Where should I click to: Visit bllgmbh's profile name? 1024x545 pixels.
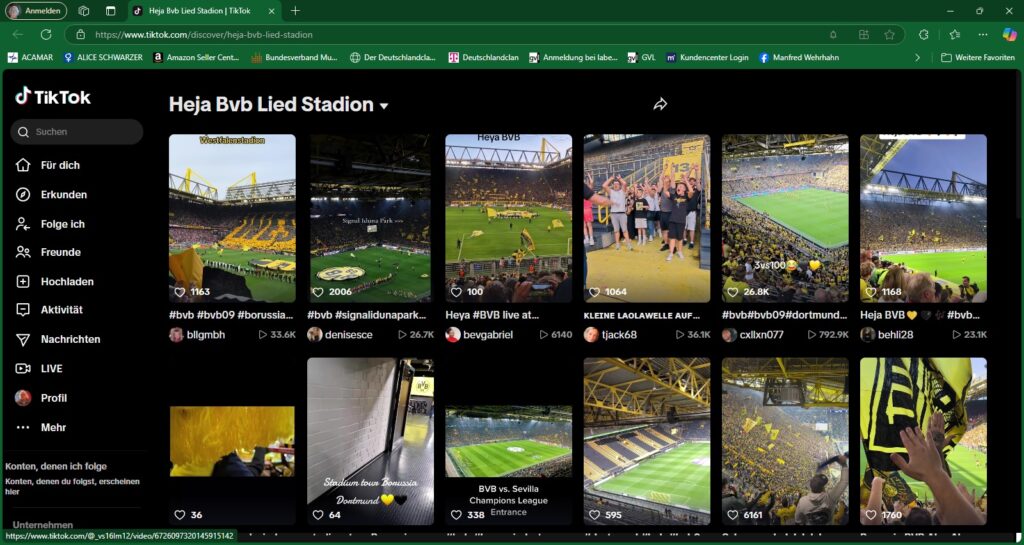(x=206, y=335)
